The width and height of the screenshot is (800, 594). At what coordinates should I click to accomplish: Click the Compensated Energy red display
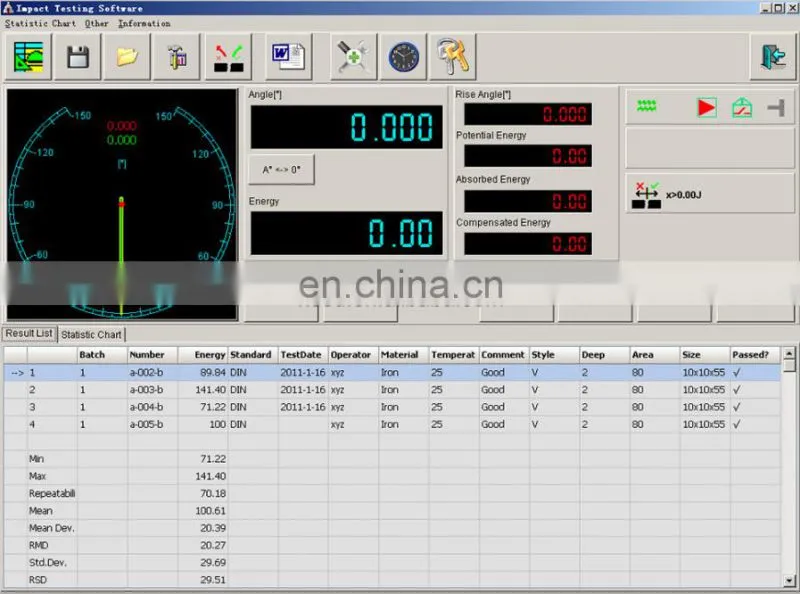click(x=528, y=244)
